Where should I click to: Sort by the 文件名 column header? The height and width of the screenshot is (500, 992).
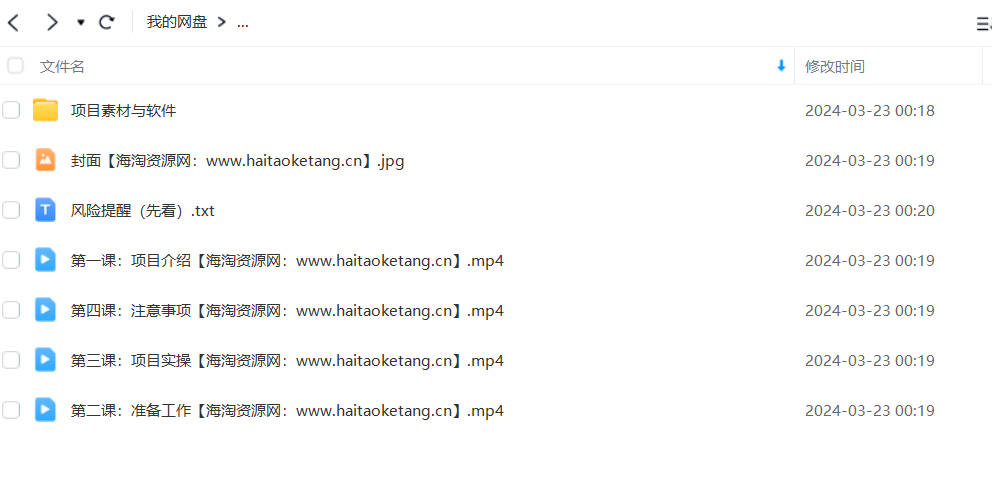62,66
